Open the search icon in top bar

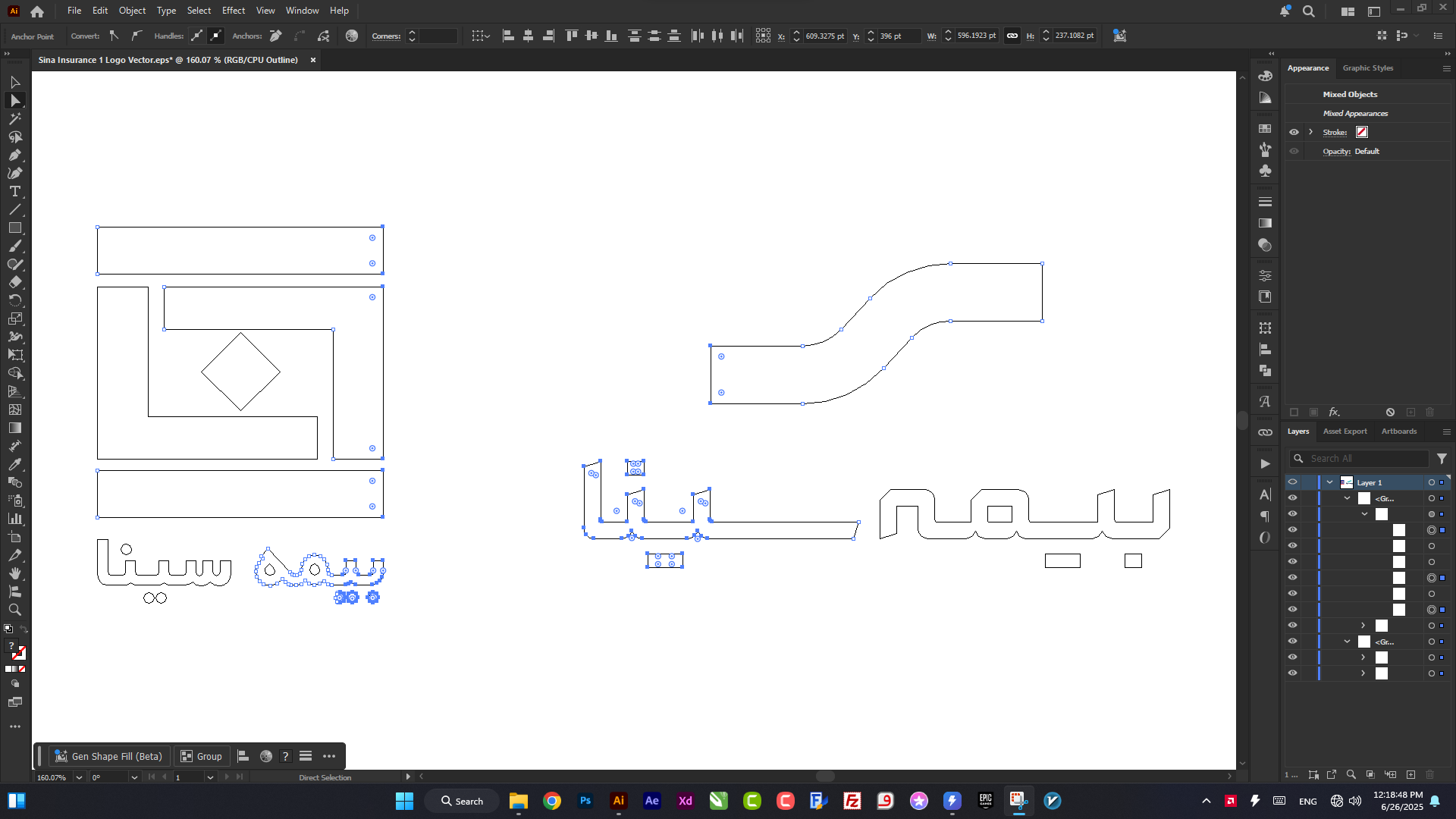pyautogui.click(x=1308, y=11)
